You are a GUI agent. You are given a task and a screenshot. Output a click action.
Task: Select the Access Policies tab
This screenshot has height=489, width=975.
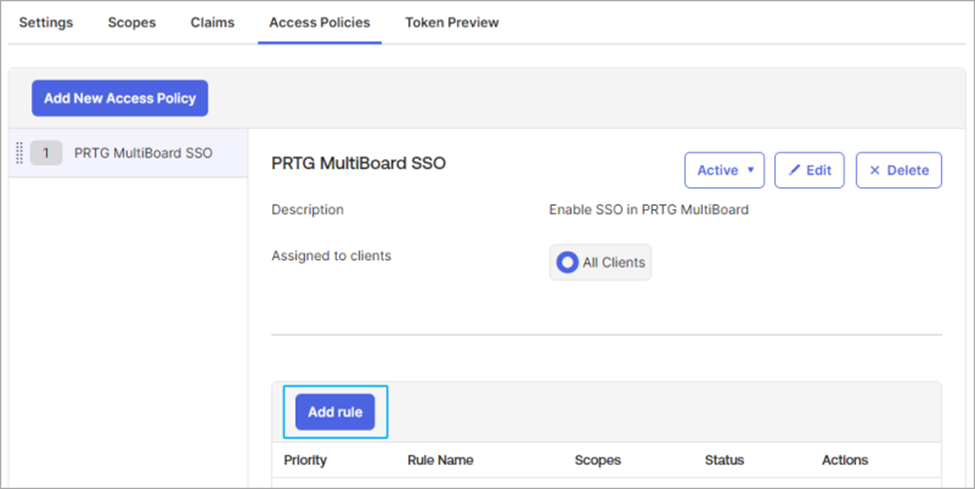click(x=320, y=22)
